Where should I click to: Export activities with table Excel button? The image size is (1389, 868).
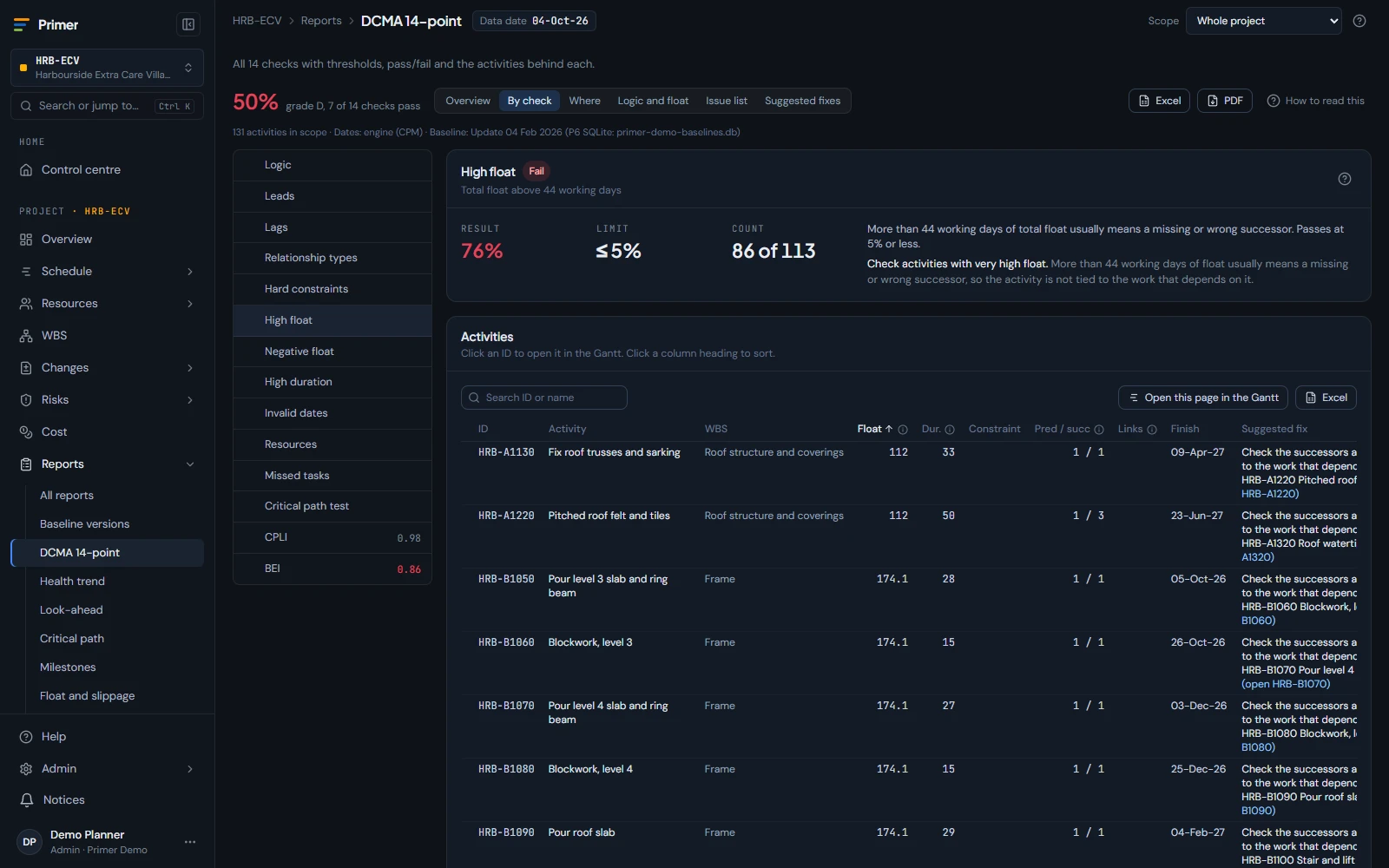[x=1326, y=398]
